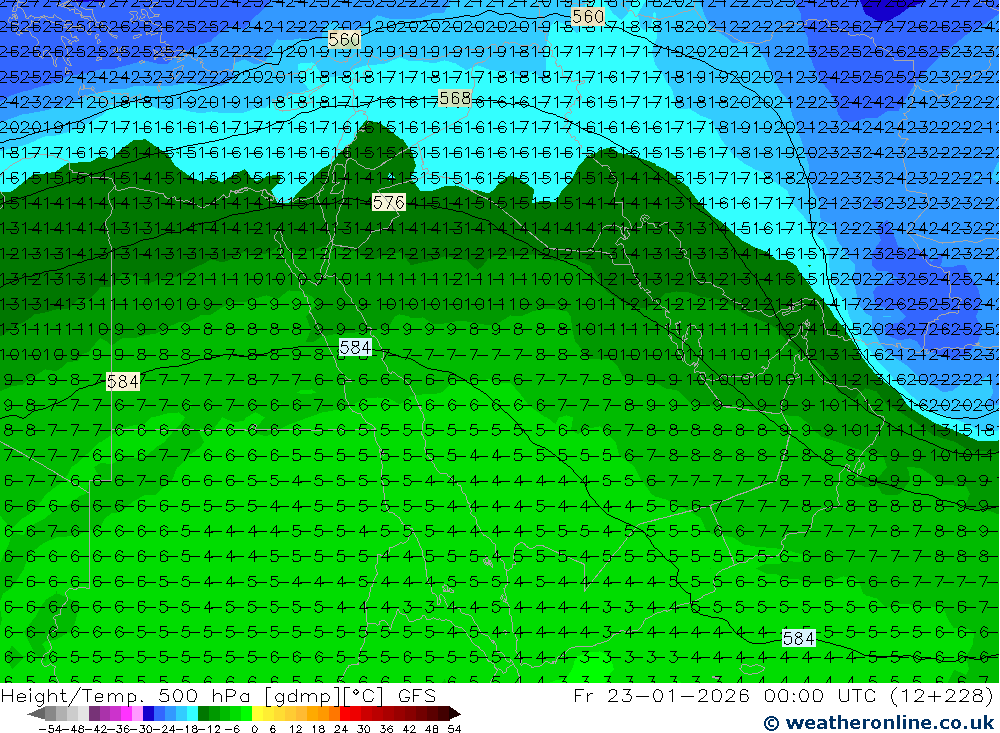Click the '-42' legend value

pos(98,729)
